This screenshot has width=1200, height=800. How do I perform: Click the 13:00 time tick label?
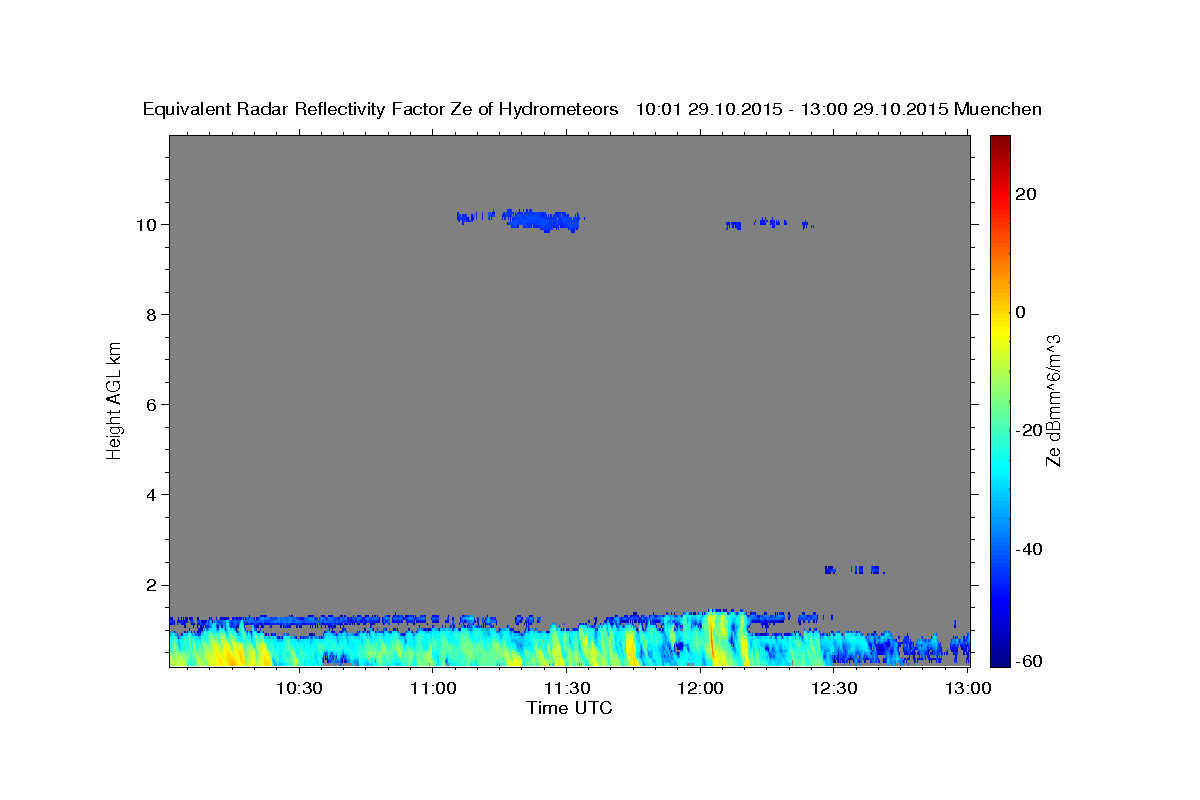[968, 688]
